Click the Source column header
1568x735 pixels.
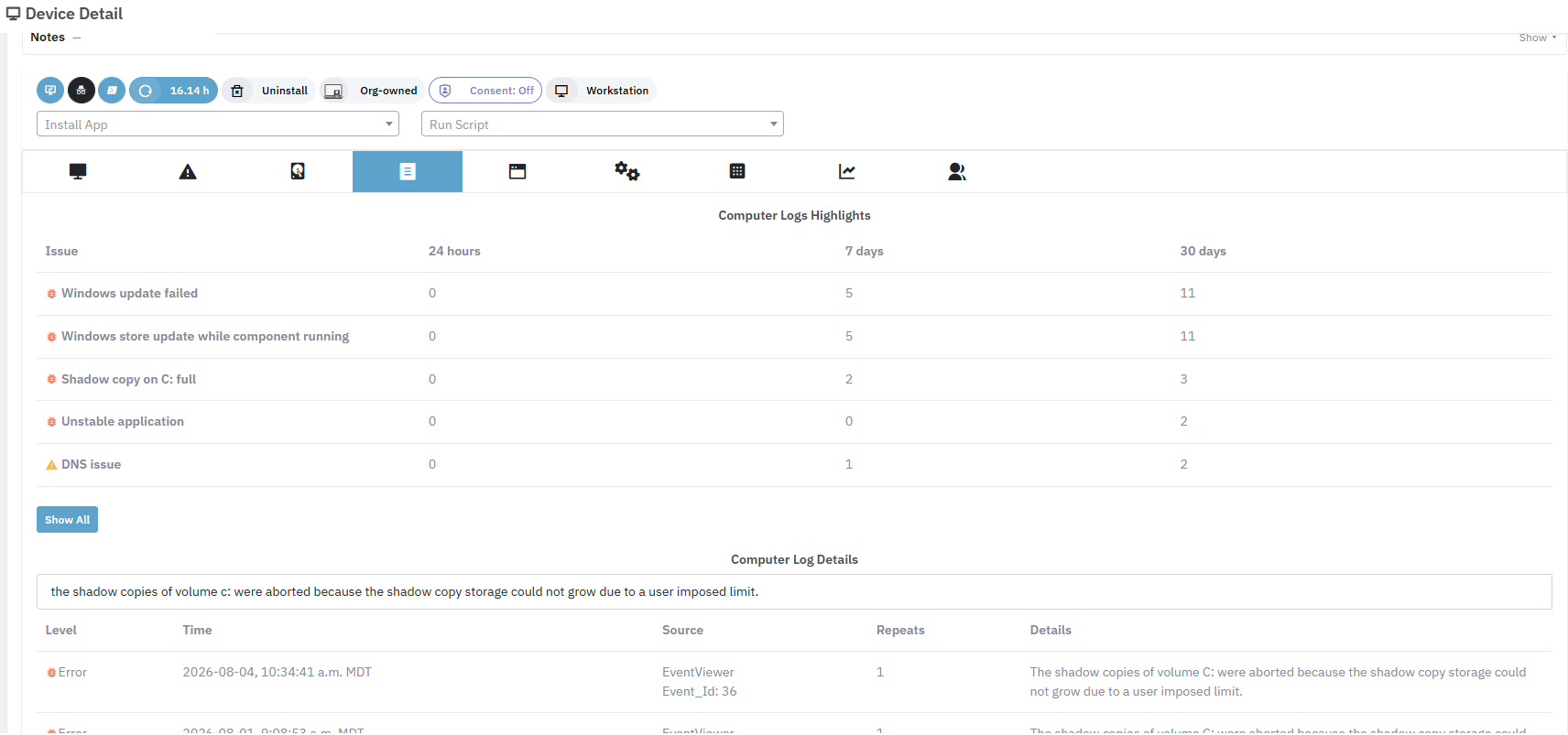tap(682, 630)
